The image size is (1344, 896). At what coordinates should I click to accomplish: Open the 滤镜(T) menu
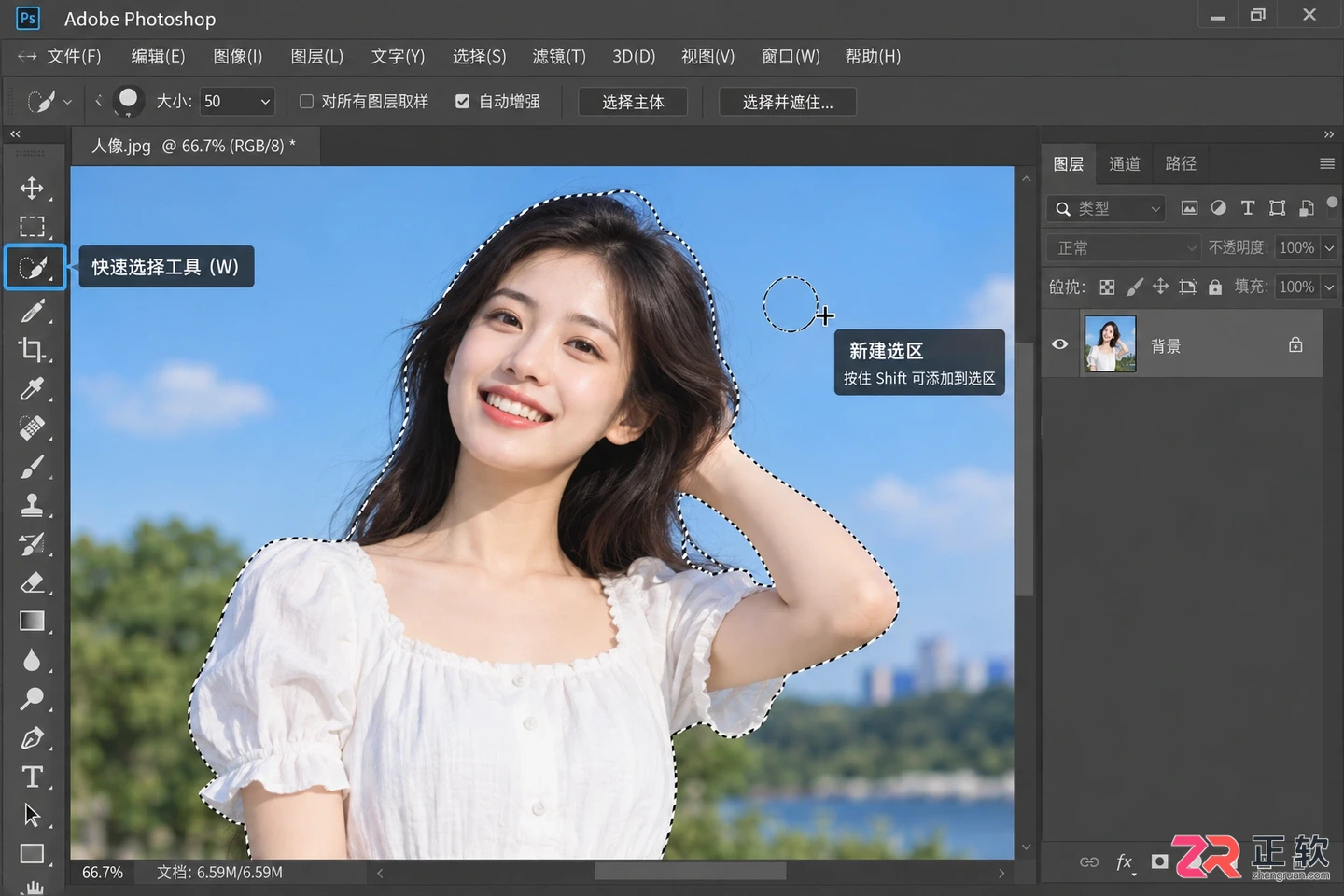pyautogui.click(x=559, y=56)
